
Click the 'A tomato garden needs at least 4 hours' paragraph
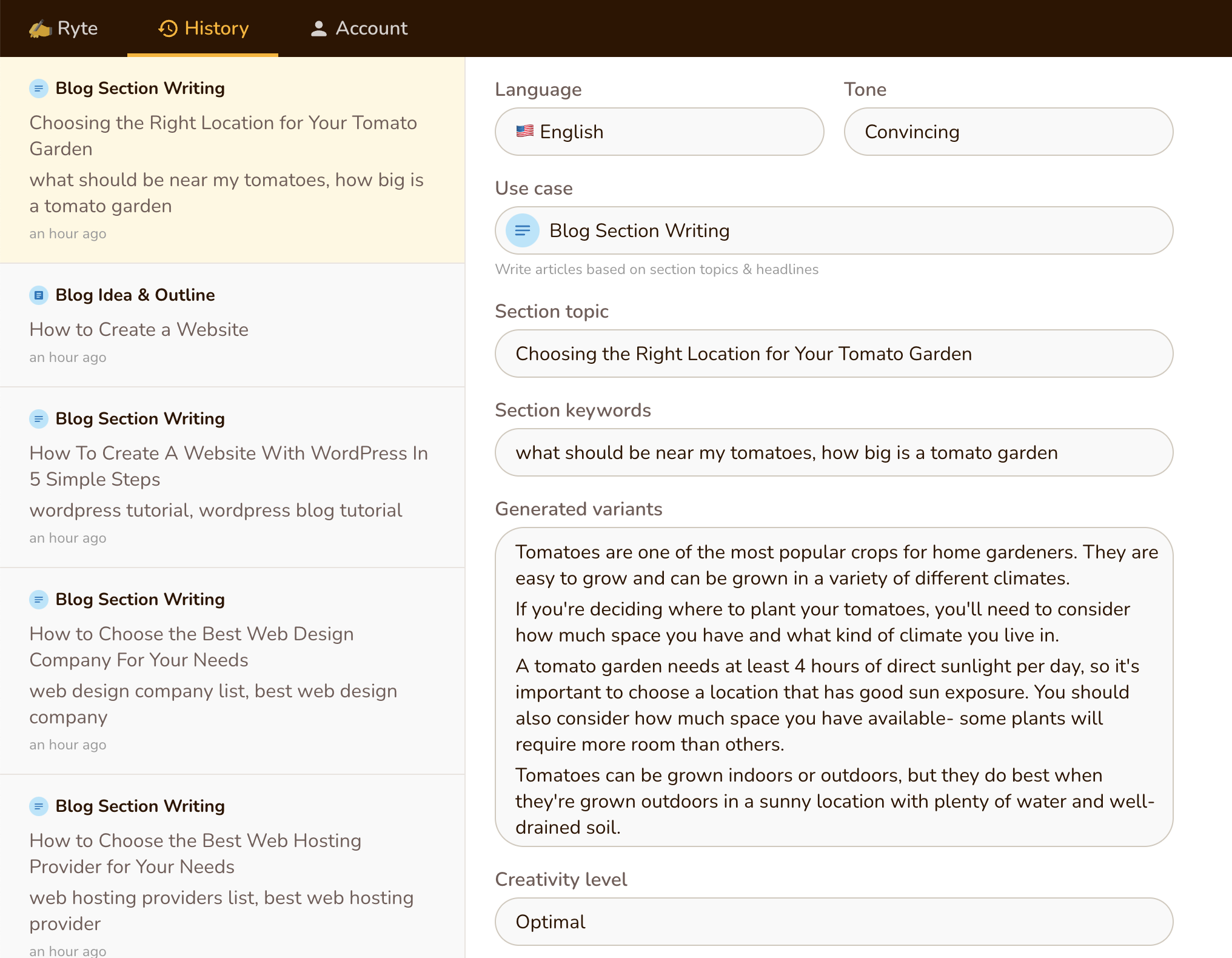click(x=827, y=705)
